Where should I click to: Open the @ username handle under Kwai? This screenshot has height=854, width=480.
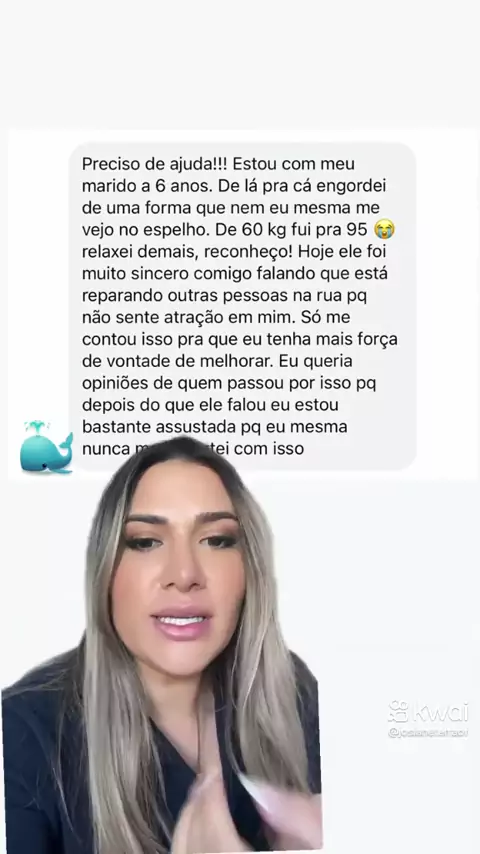click(x=428, y=733)
